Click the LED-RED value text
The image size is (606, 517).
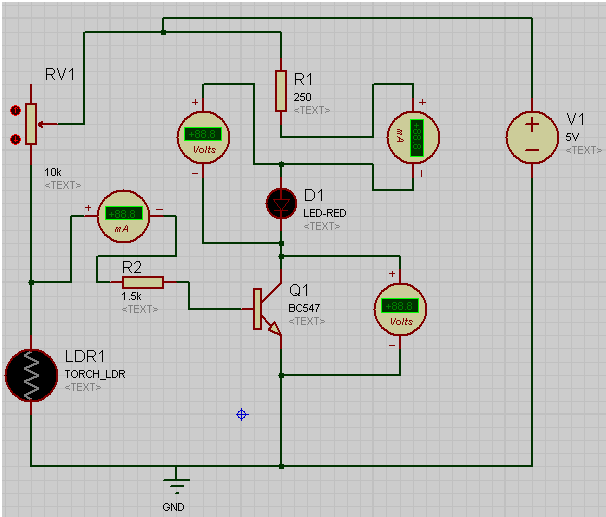point(325,213)
